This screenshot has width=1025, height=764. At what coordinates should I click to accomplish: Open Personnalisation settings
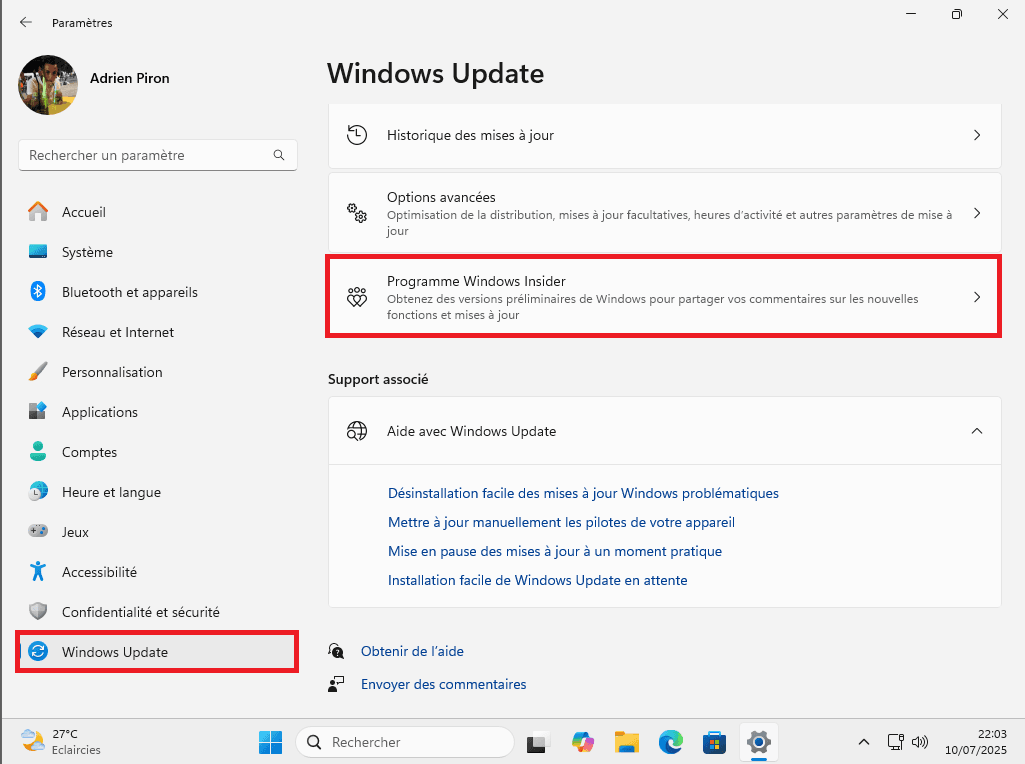(112, 372)
